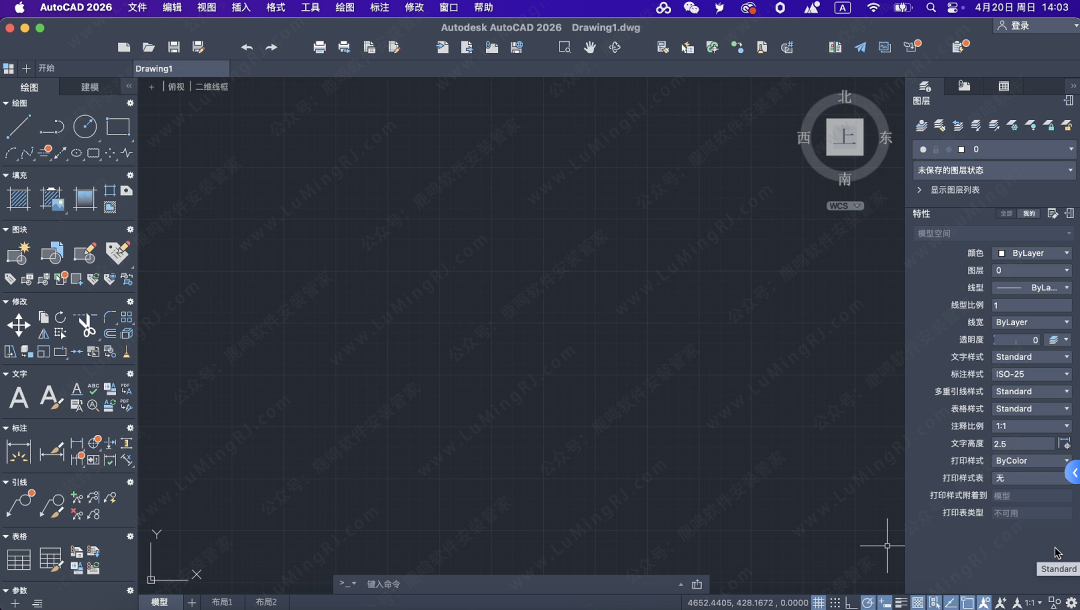Activate the Move tool in modify panel

18,325
